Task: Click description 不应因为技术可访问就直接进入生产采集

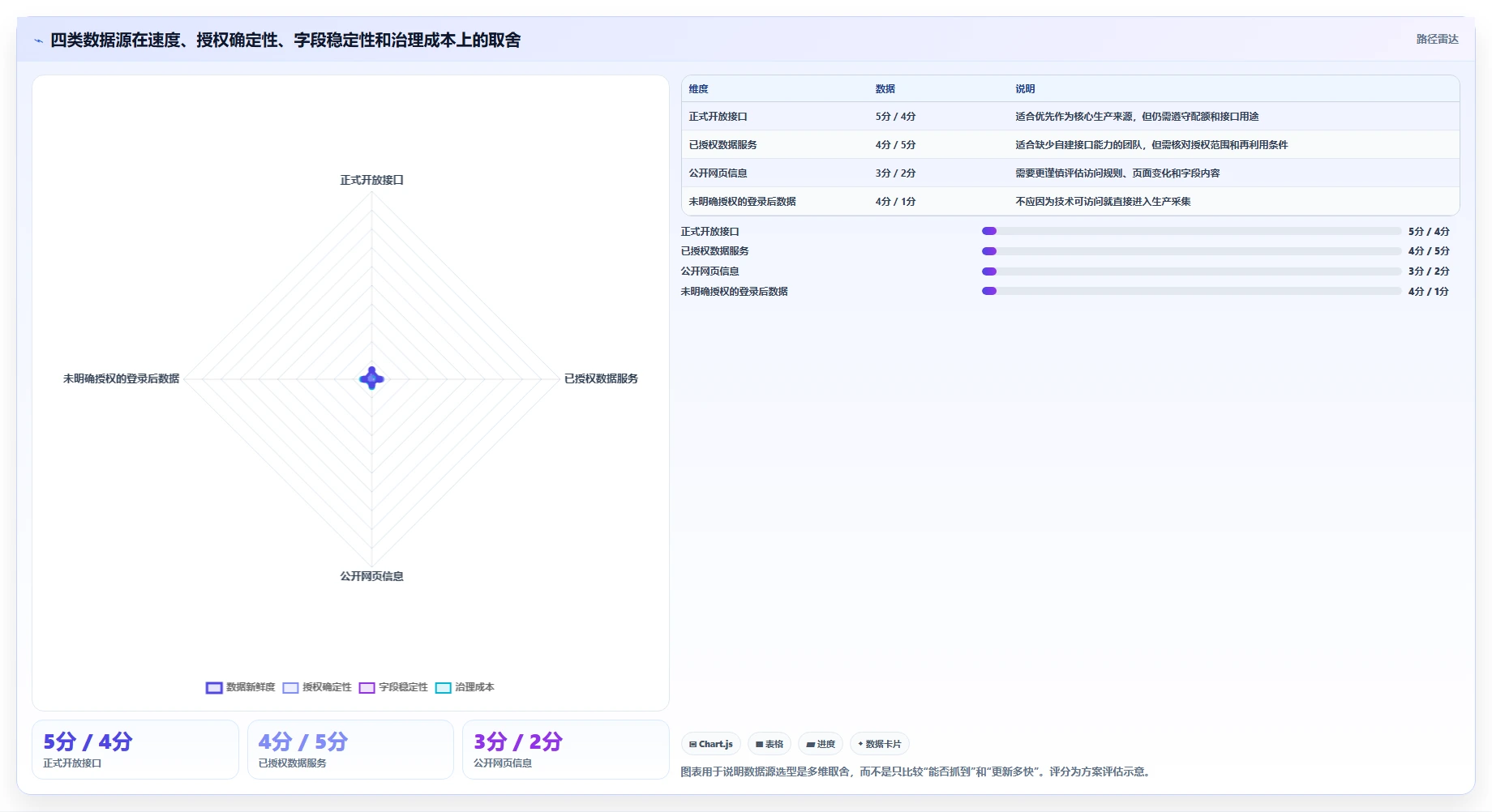Action: point(1103,202)
